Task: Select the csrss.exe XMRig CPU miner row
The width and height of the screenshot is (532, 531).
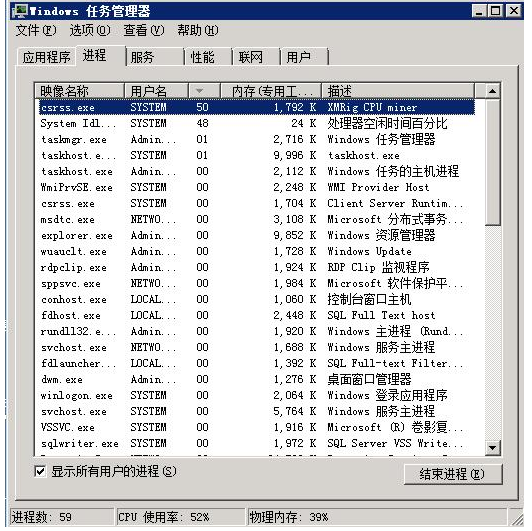Action: point(257,107)
